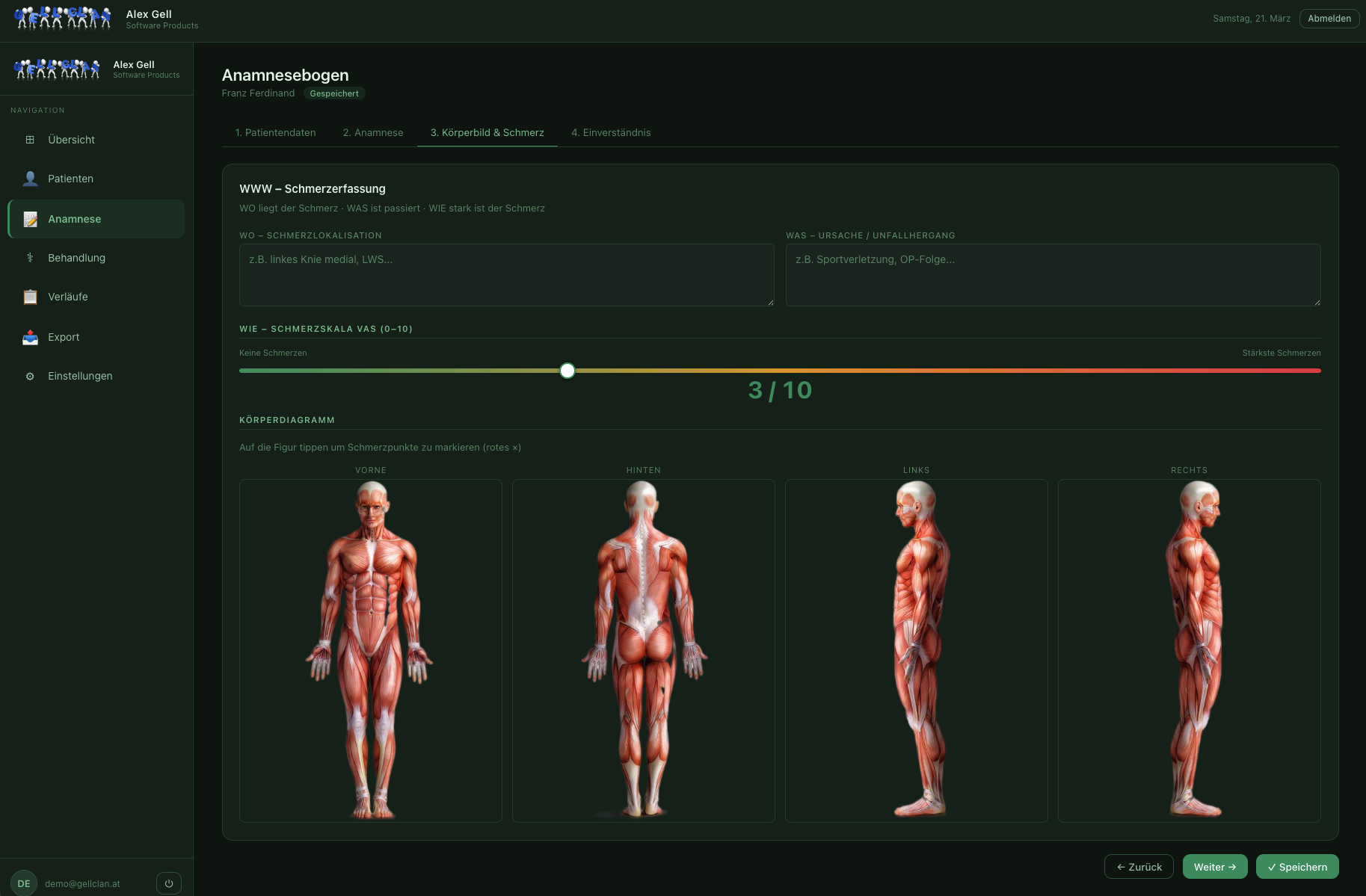The image size is (1366, 896).
Task: Open the Export page
Action: [96, 337]
